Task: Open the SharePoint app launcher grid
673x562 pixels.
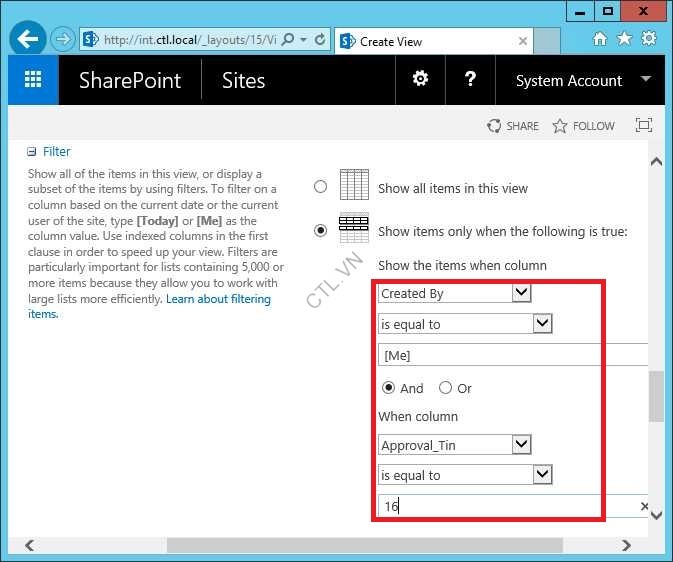Action: click(33, 81)
